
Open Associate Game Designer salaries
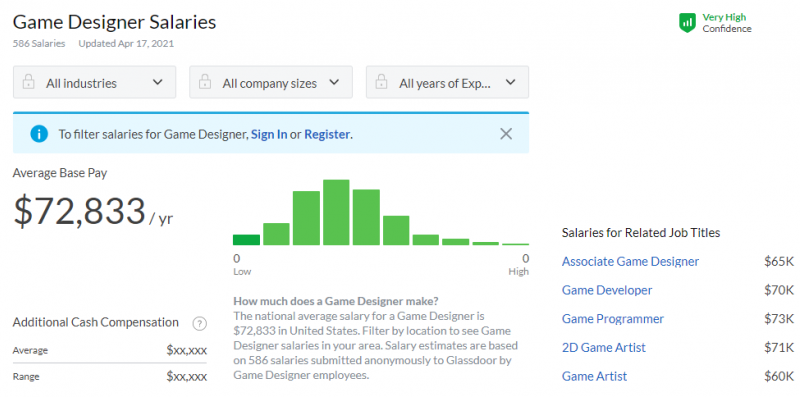click(630, 262)
